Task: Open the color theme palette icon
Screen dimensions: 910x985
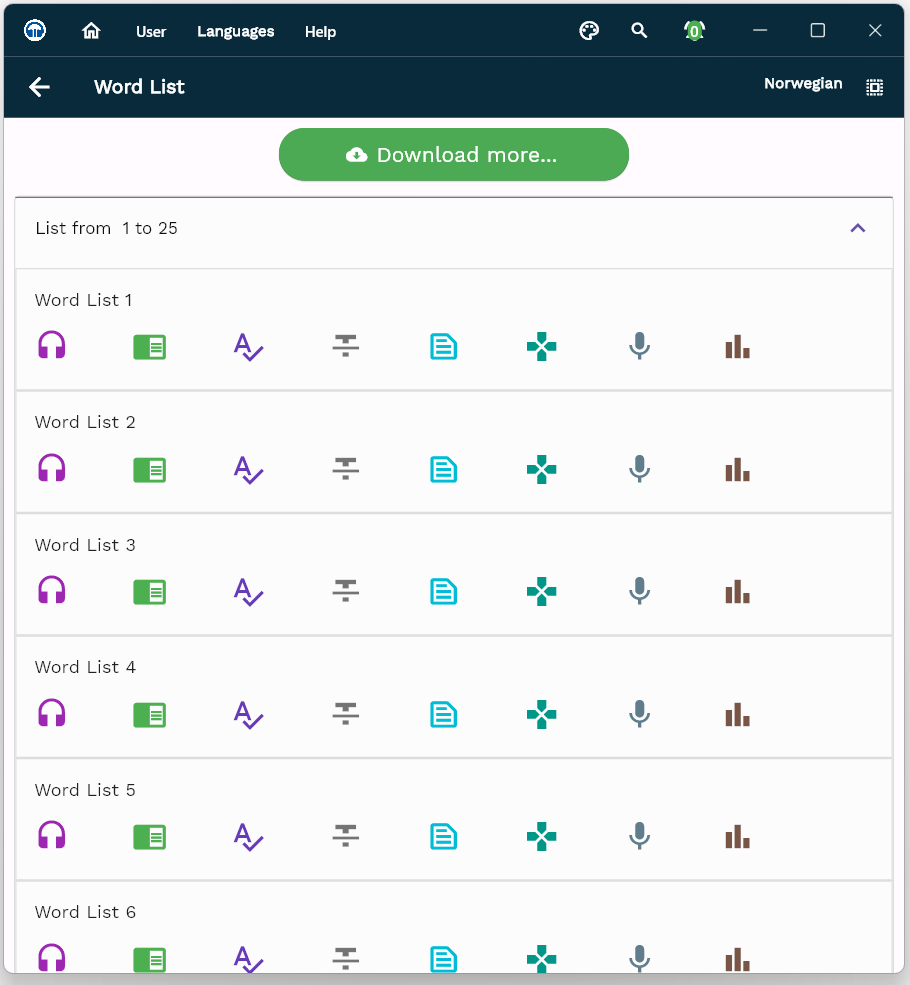Action: (589, 31)
